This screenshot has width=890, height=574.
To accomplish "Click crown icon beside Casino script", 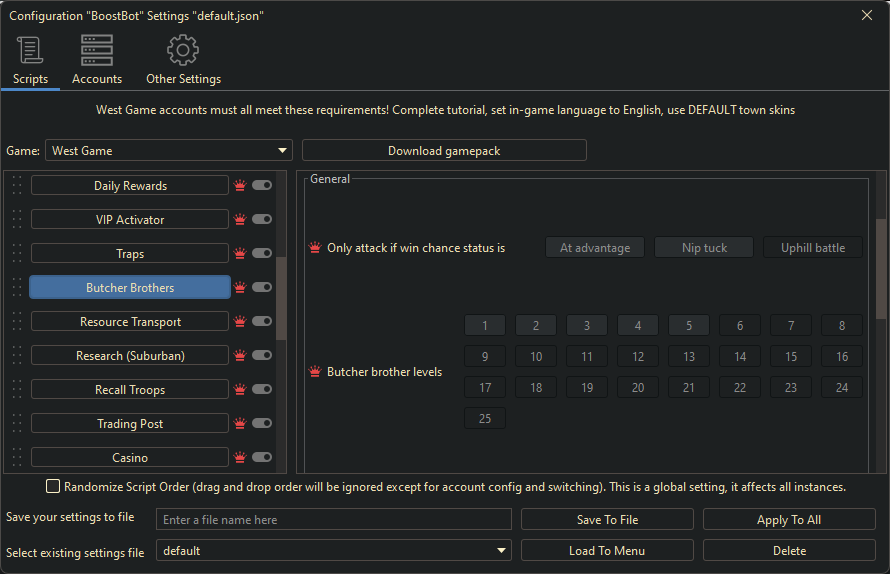I will tap(240, 458).
